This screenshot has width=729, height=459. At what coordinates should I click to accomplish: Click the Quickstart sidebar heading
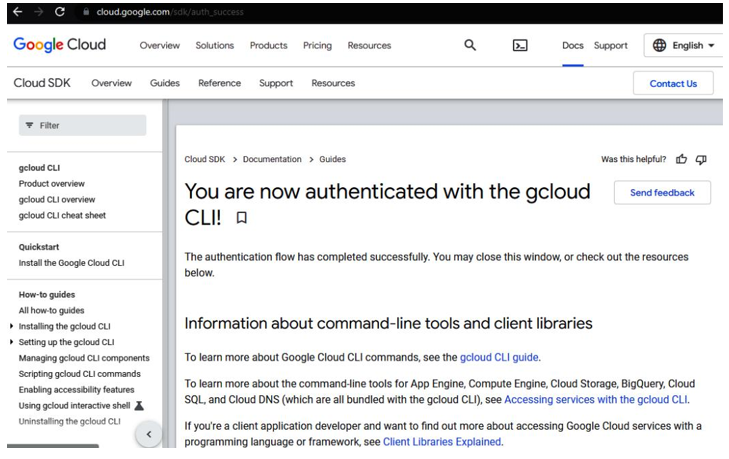[x=39, y=247]
